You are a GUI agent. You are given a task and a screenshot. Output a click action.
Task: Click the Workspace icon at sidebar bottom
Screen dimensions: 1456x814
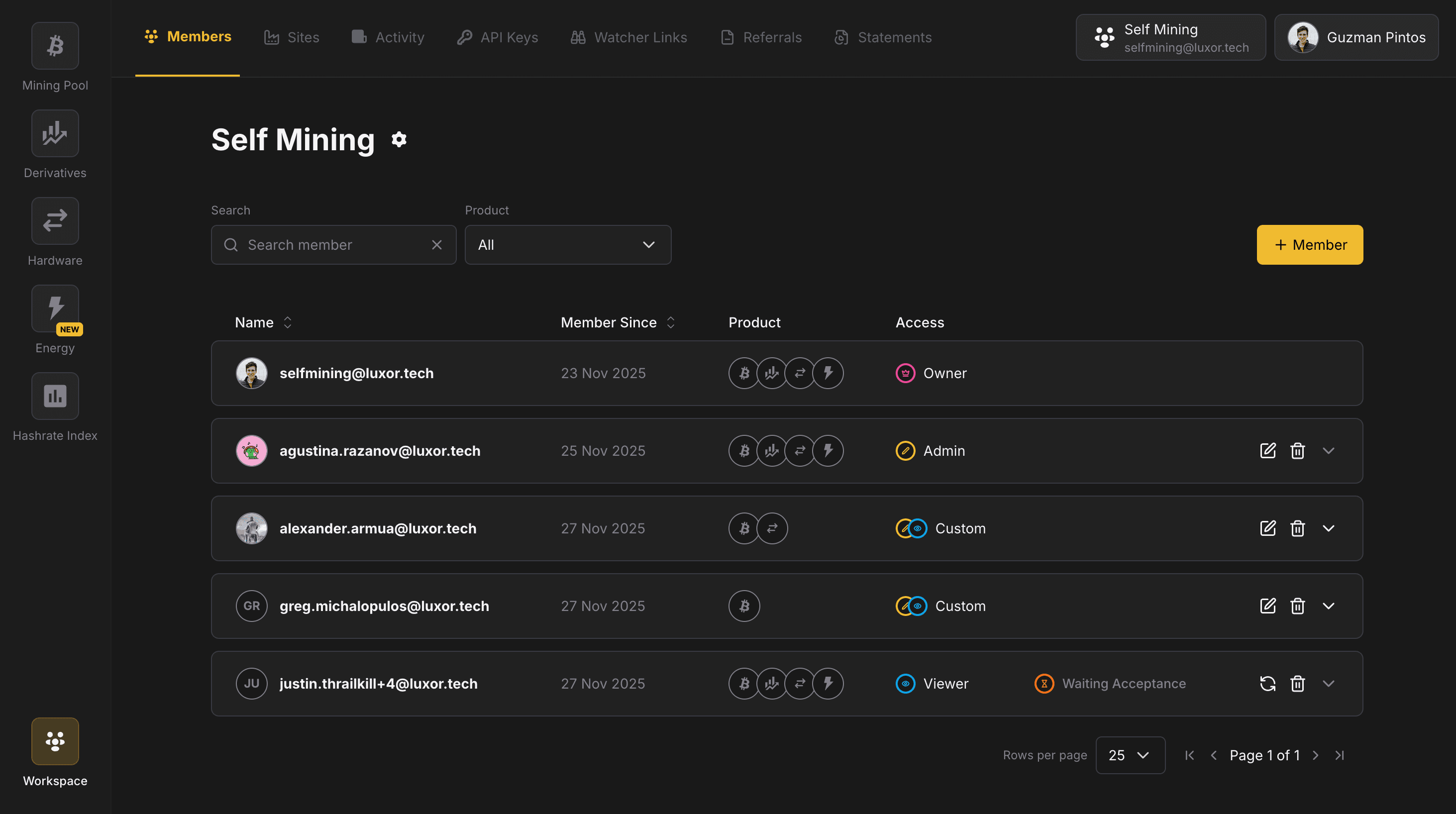point(55,741)
